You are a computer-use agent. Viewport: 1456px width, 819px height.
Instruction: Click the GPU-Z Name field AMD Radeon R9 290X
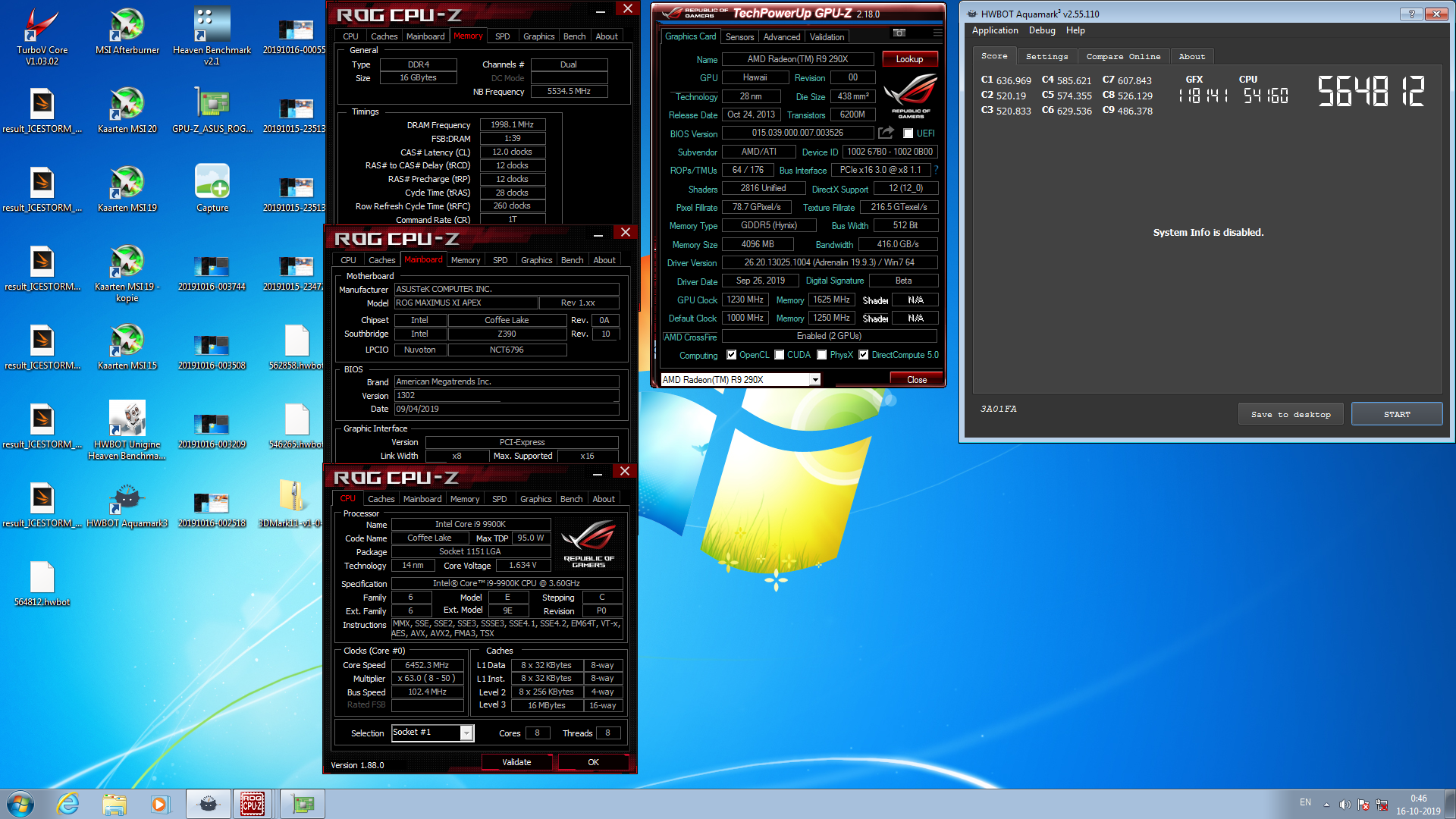[798, 59]
